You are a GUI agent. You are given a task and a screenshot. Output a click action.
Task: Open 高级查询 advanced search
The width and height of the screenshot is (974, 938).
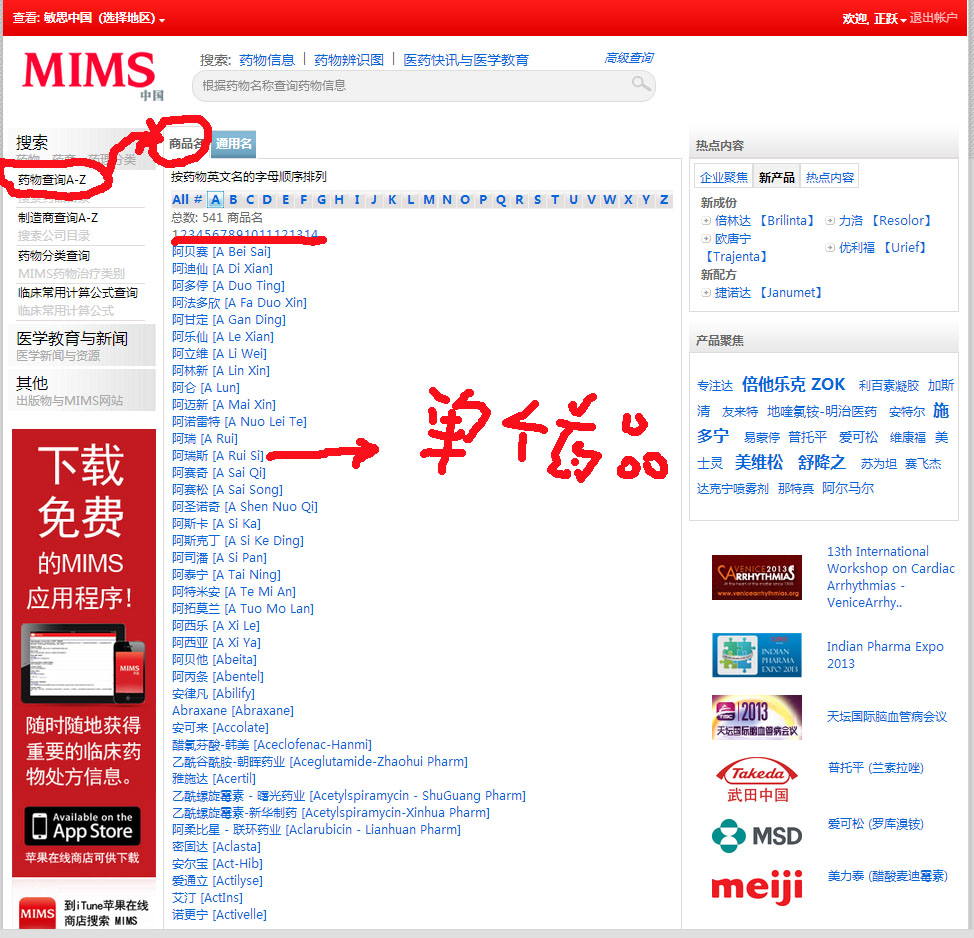click(629, 58)
